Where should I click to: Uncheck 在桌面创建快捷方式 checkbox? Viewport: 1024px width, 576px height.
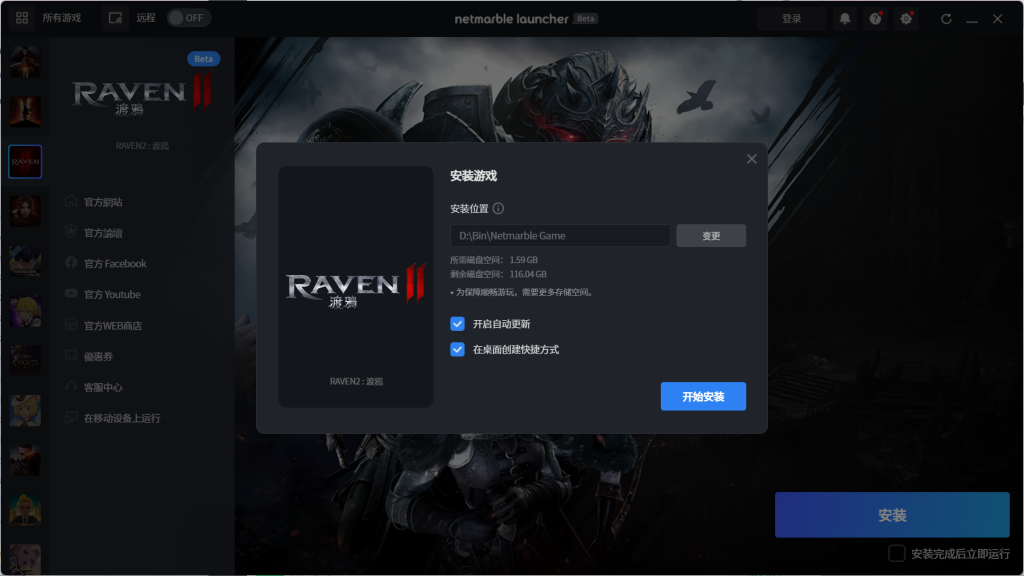point(457,349)
